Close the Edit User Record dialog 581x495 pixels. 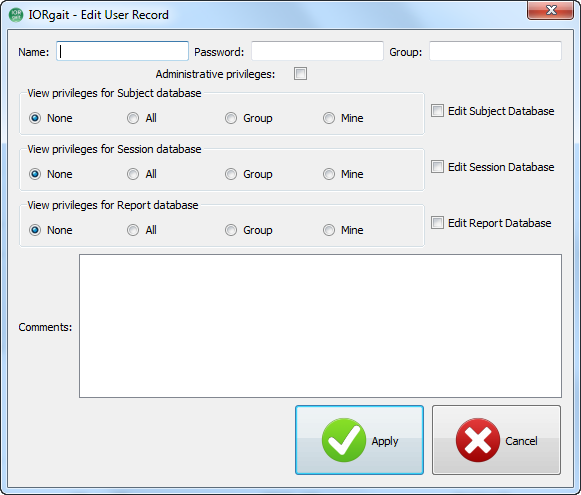pyautogui.click(x=550, y=10)
